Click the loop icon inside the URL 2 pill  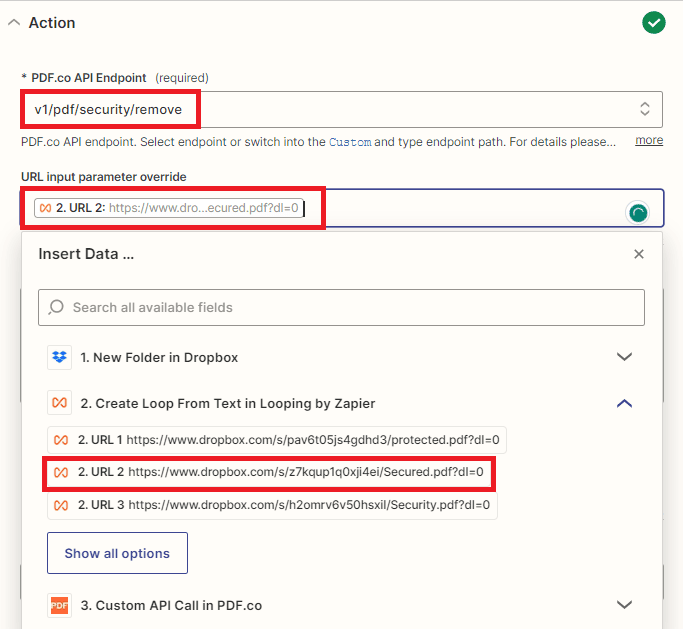tap(45, 208)
